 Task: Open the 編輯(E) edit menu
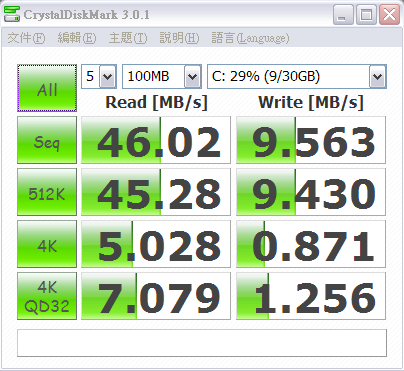coord(77,38)
